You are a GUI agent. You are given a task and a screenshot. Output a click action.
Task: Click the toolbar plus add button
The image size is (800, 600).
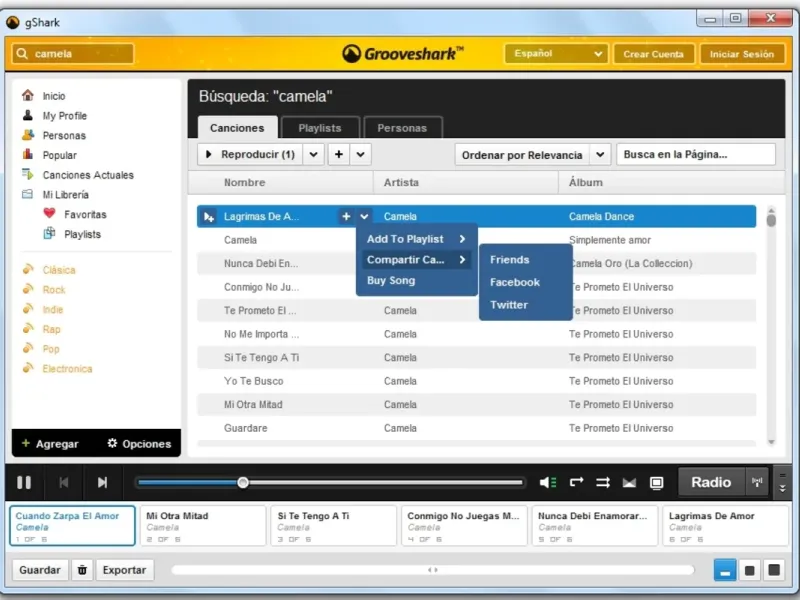(x=339, y=154)
